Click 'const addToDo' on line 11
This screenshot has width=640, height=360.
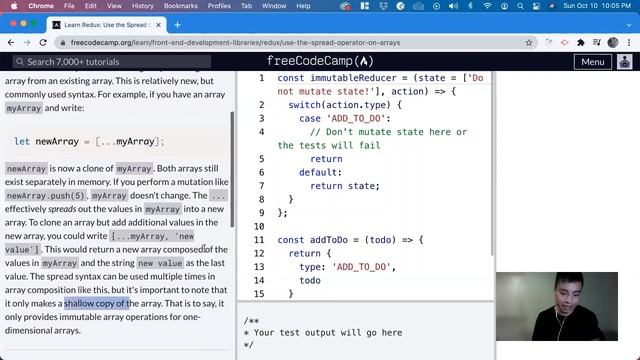click(312, 240)
